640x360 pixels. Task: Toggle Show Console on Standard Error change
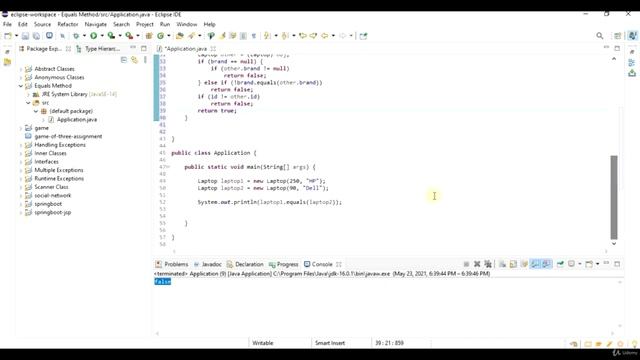546,264
